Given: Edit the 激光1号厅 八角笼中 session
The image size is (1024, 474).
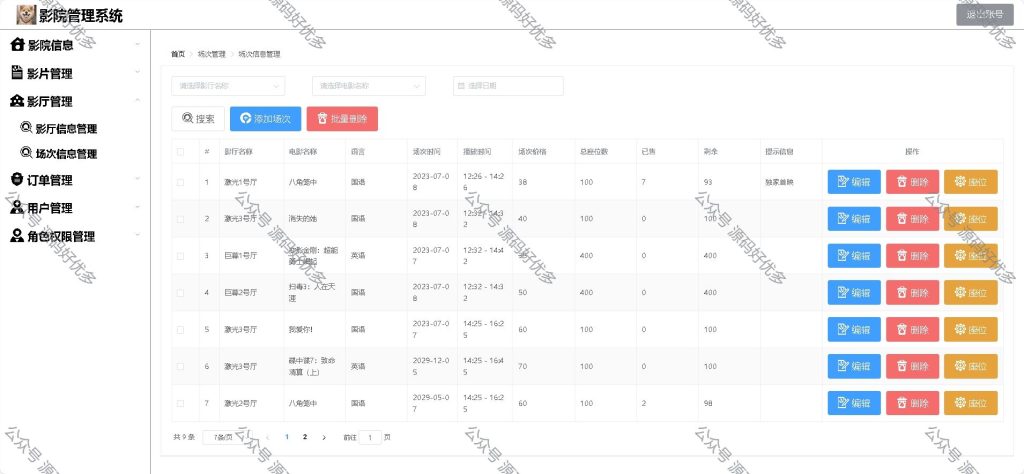Looking at the screenshot, I should pyautogui.click(x=854, y=182).
